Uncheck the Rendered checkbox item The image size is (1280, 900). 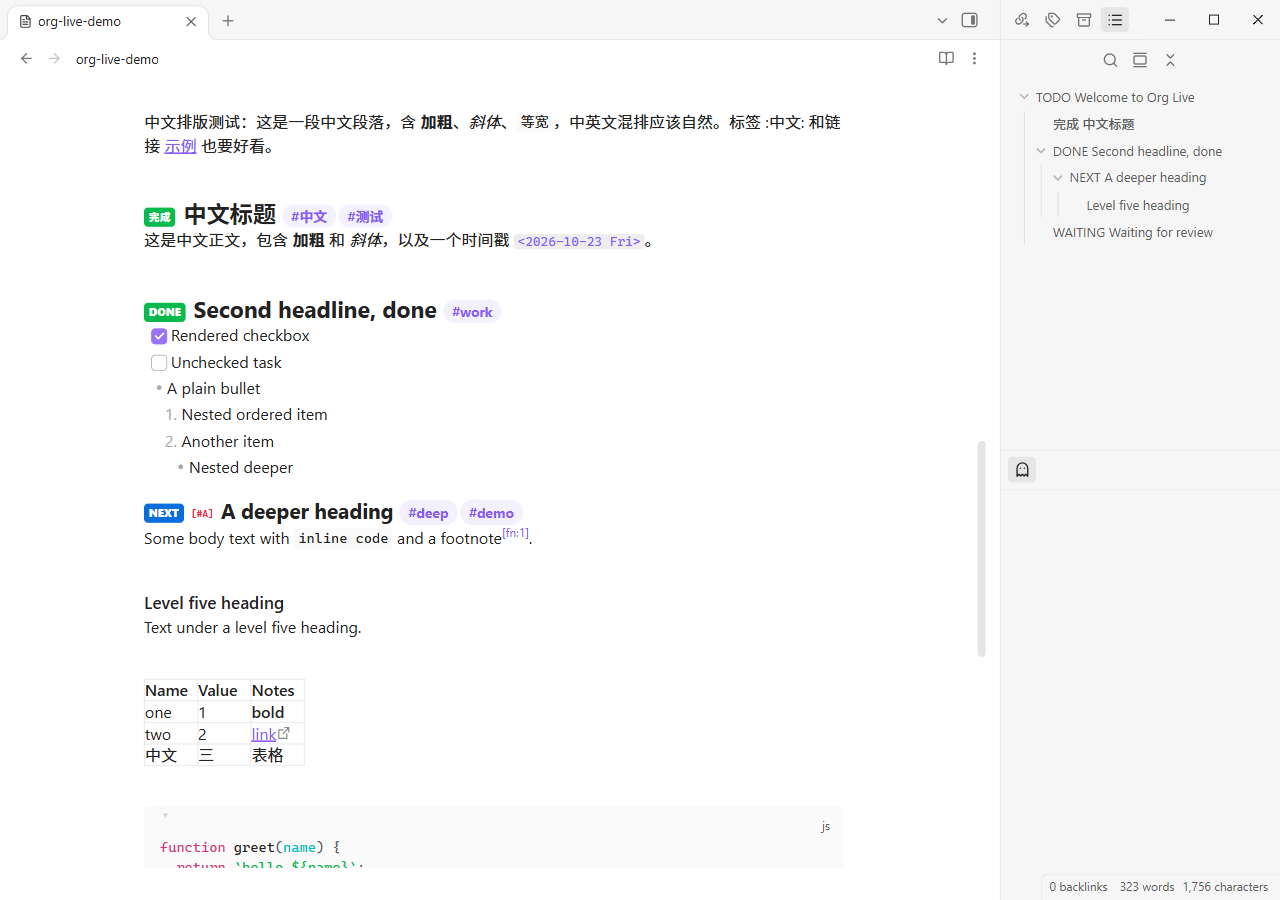point(159,336)
